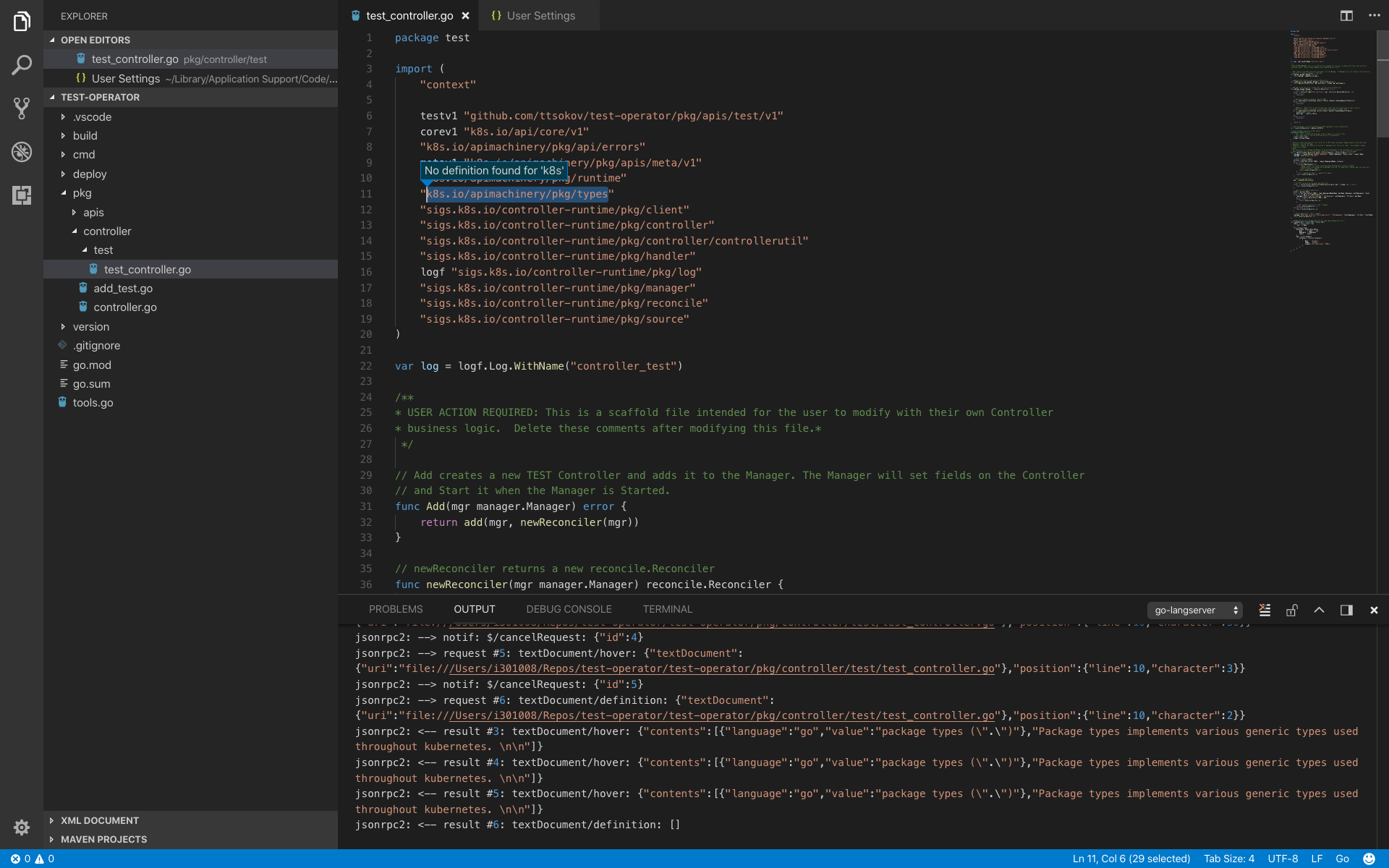Collapse the controller folder
Viewport: 1389px width, 868px height.
coord(74,231)
